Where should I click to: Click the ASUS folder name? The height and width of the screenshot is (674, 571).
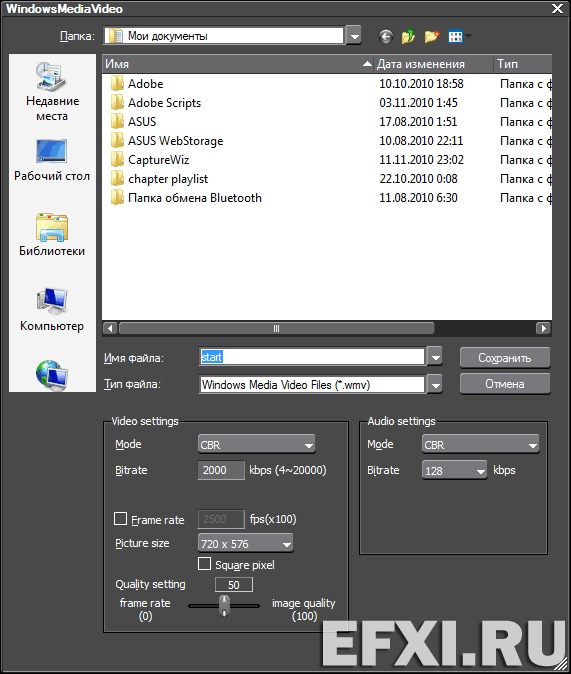pos(142,122)
